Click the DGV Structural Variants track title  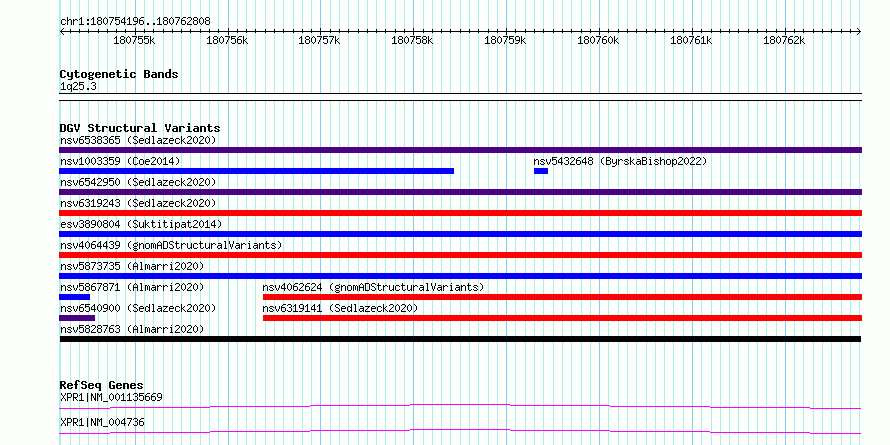coord(140,128)
